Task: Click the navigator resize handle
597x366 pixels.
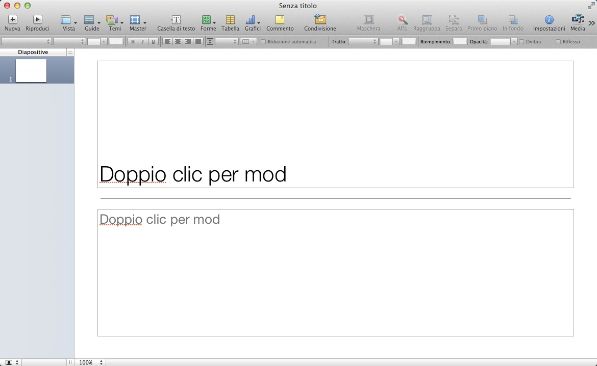Action: coord(70,363)
